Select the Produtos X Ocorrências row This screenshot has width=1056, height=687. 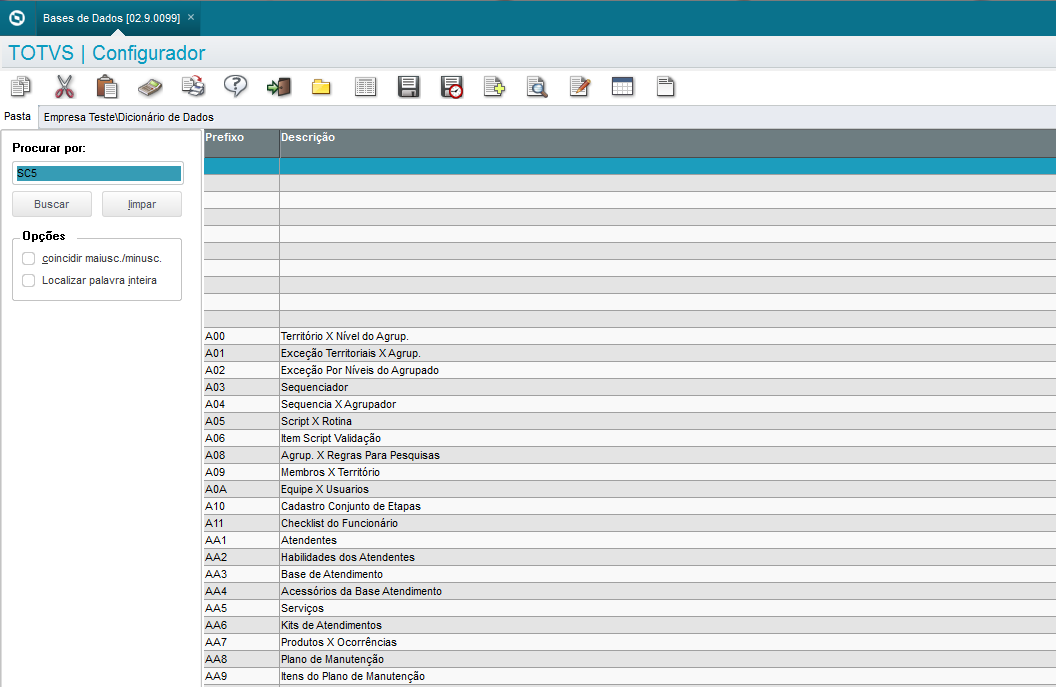tap(630, 643)
